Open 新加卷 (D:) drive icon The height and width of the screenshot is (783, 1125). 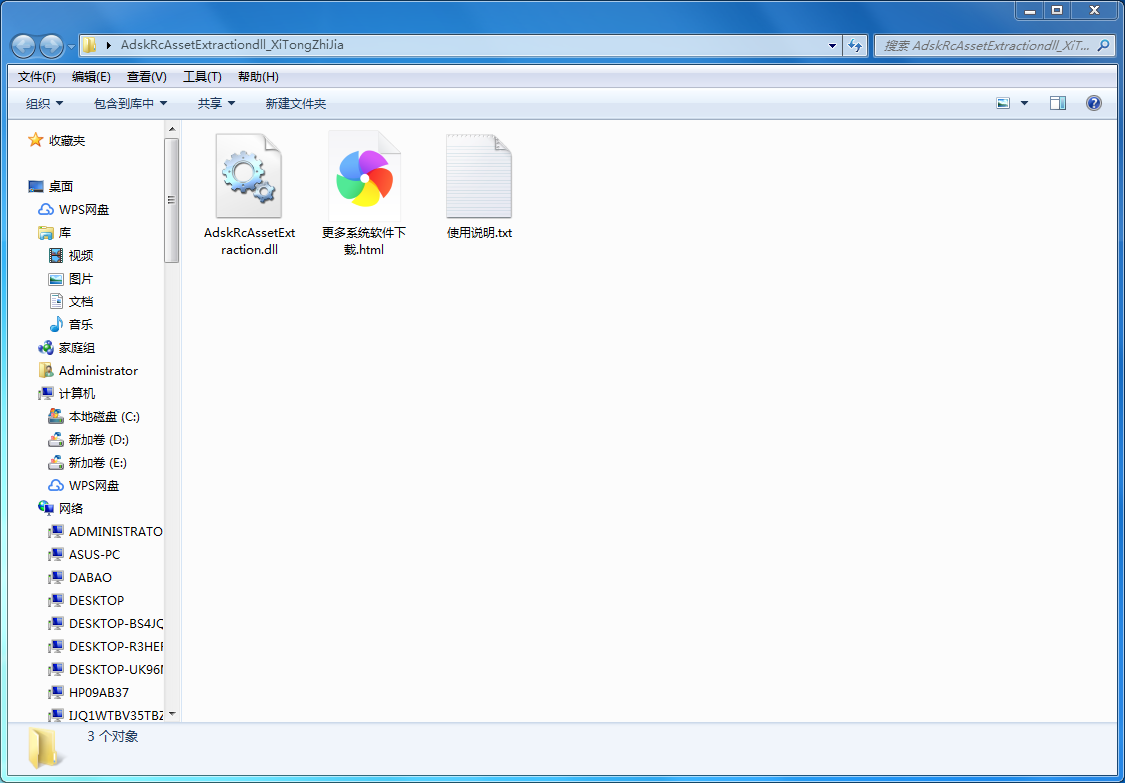tap(56, 439)
